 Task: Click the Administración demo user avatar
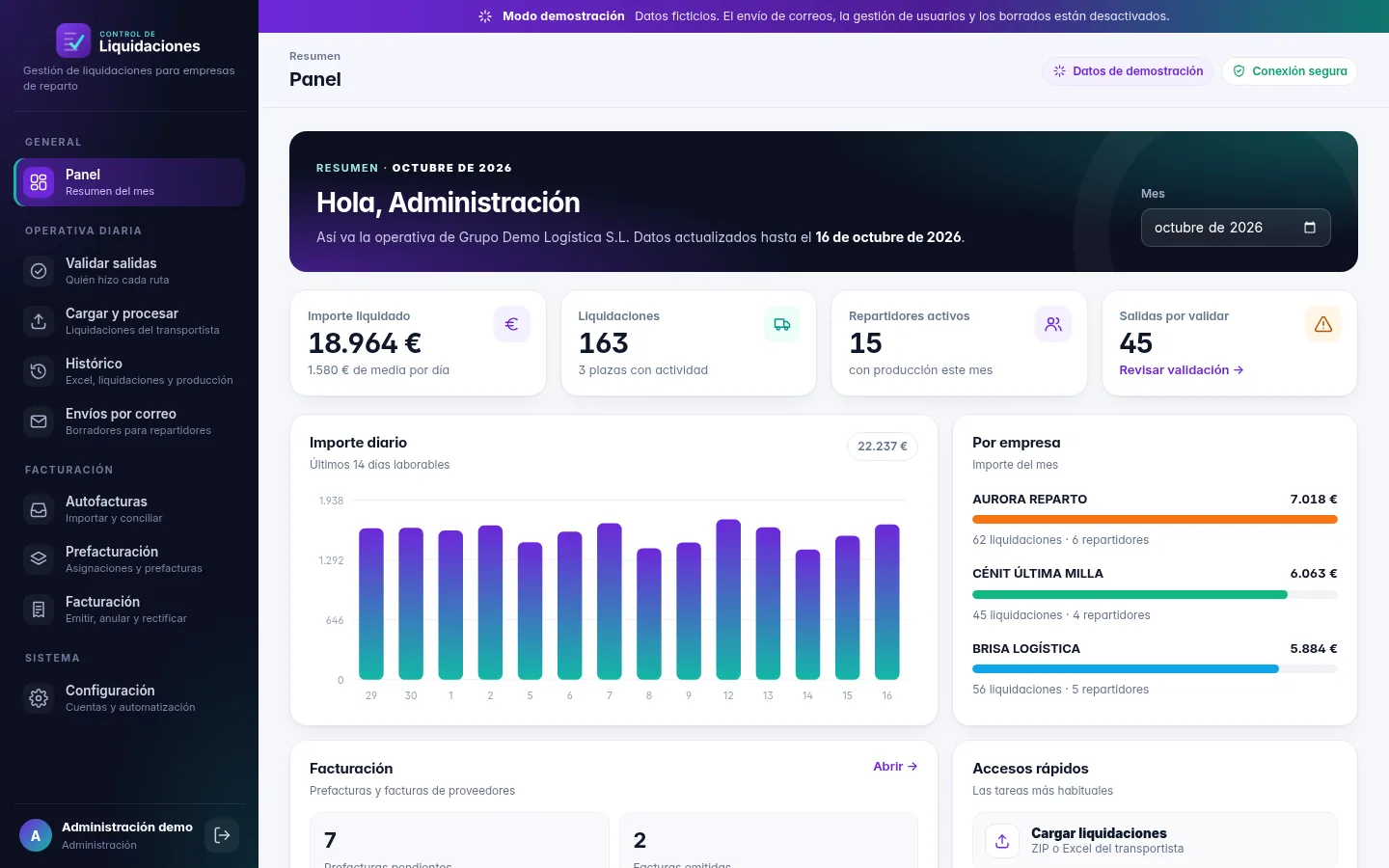(36, 835)
